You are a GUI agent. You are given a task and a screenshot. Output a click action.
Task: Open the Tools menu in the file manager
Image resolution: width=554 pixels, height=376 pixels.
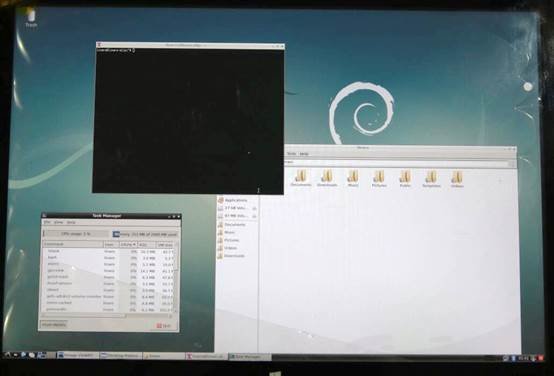[291, 154]
